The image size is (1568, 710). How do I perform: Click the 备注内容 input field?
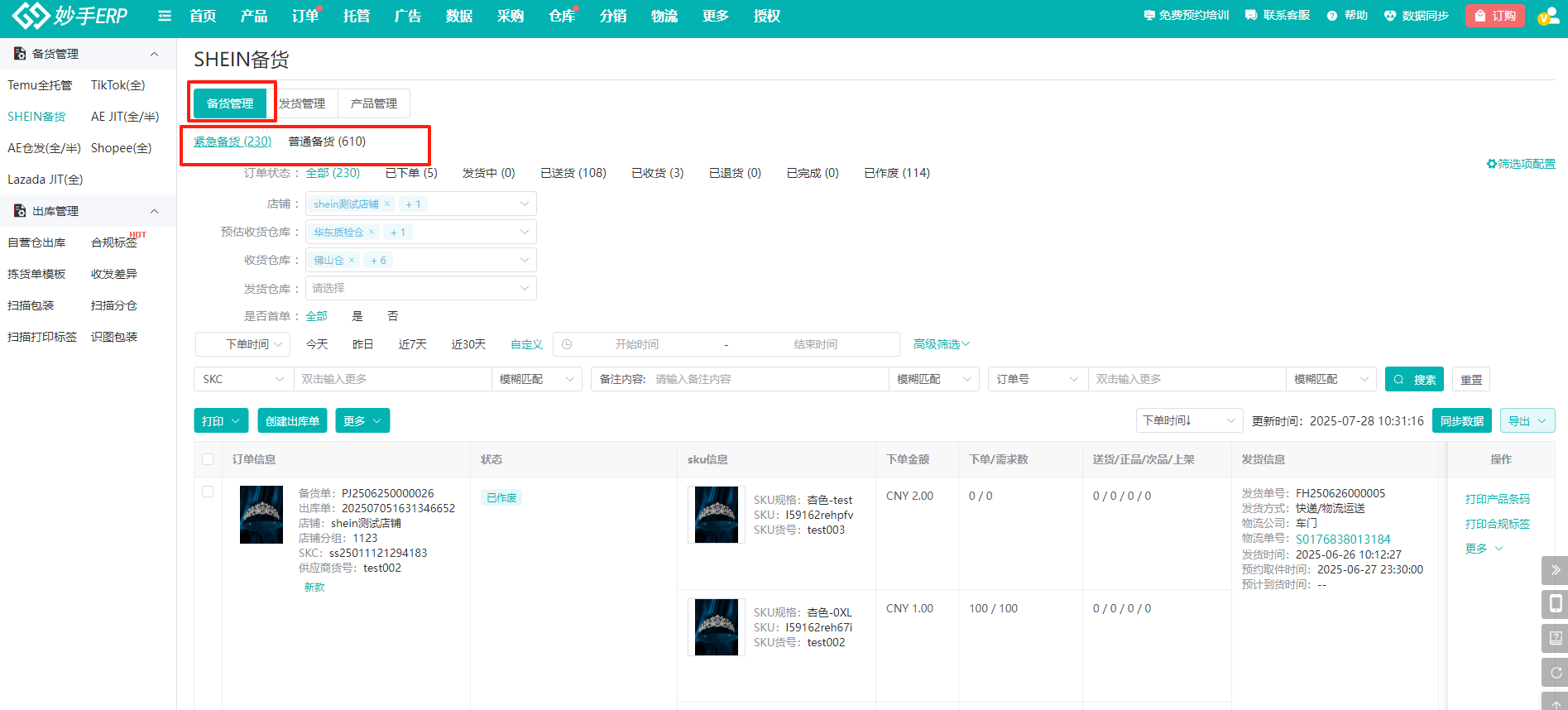coord(769,379)
